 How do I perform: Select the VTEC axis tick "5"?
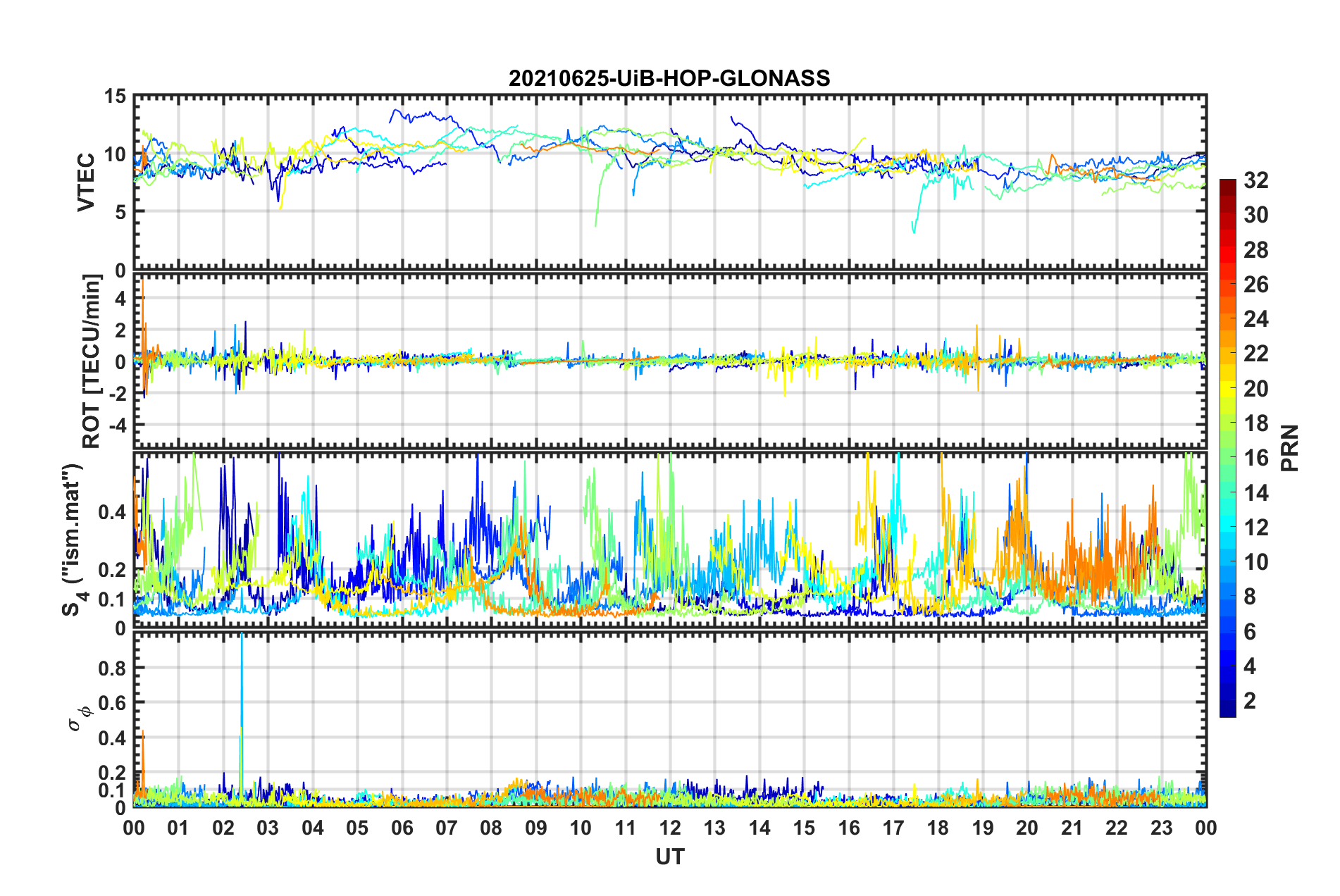pyautogui.click(x=120, y=211)
